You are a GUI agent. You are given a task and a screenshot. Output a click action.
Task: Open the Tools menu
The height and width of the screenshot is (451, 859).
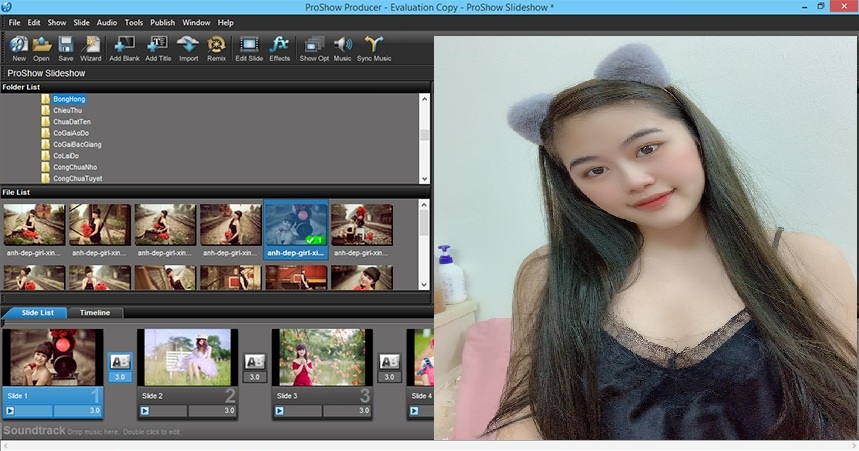tap(134, 22)
